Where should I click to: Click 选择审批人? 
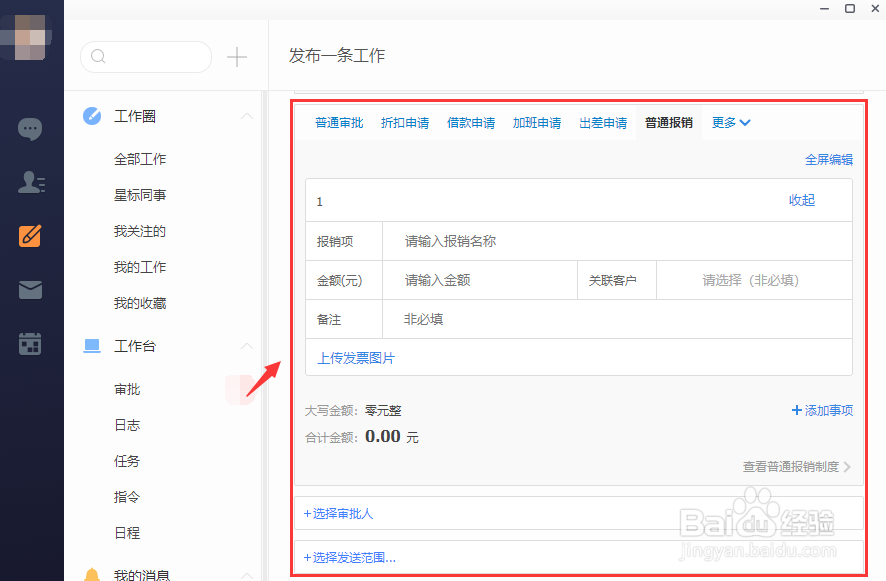point(338,514)
